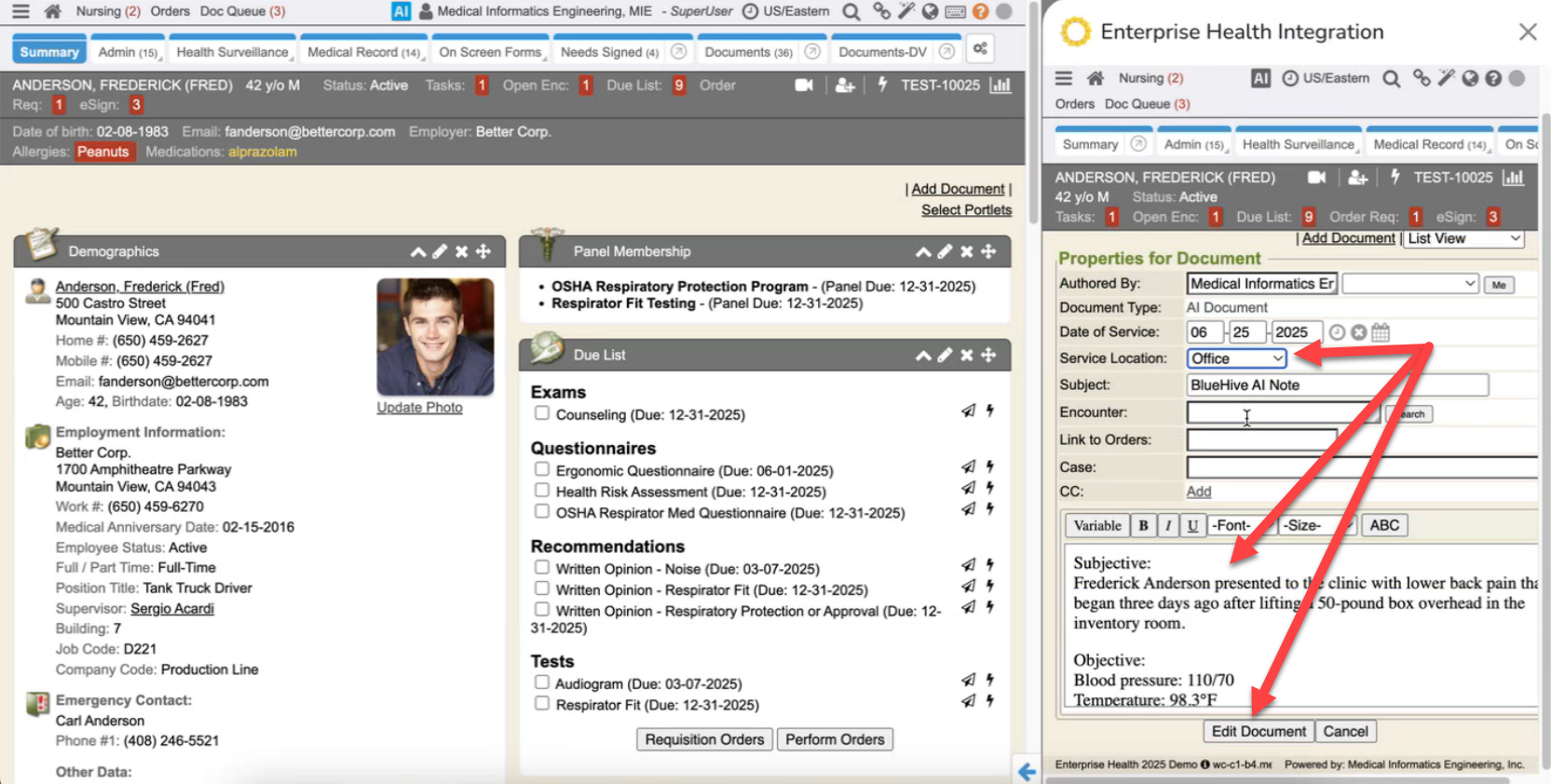The height and width of the screenshot is (784, 1551).
Task: Open the calendar picker for Date of Service
Action: [1381, 332]
